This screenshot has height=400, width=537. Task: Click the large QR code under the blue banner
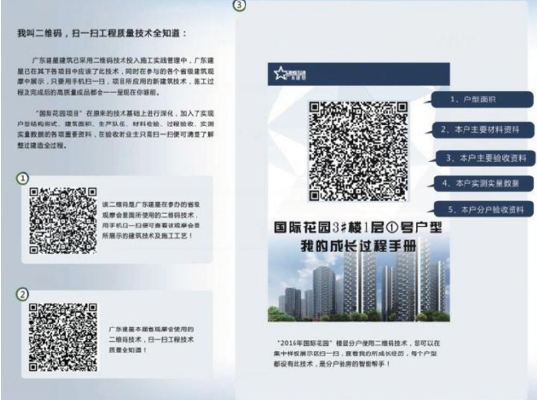(359, 151)
